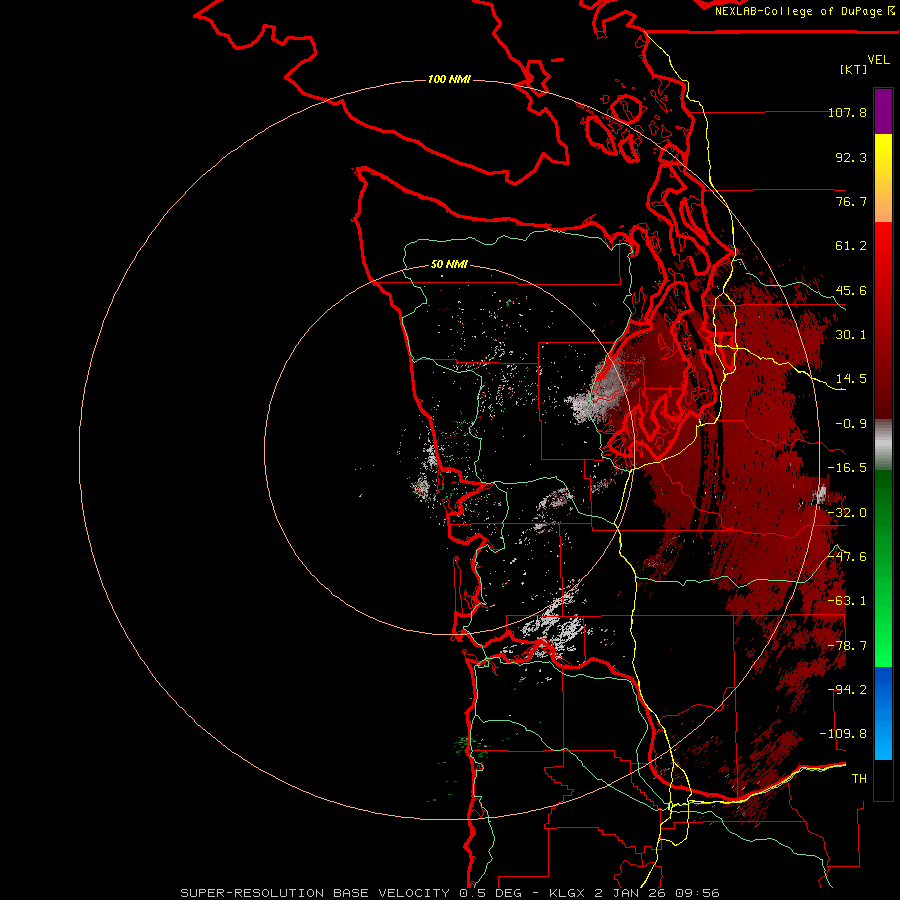Pick the yellow segment of velocity color bar
The width and height of the screenshot is (900, 900).
883,150
